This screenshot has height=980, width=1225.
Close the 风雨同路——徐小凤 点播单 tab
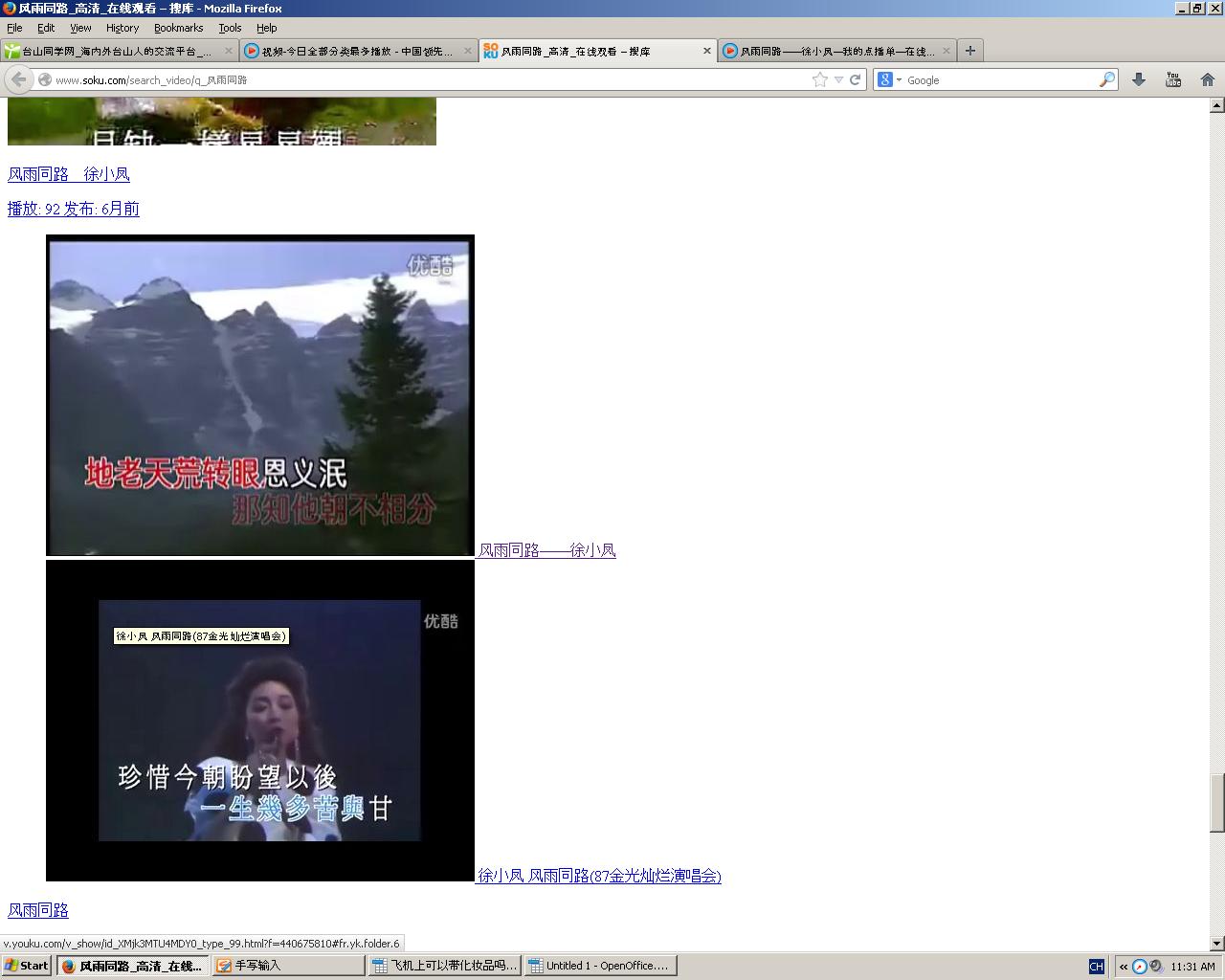[947, 51]
